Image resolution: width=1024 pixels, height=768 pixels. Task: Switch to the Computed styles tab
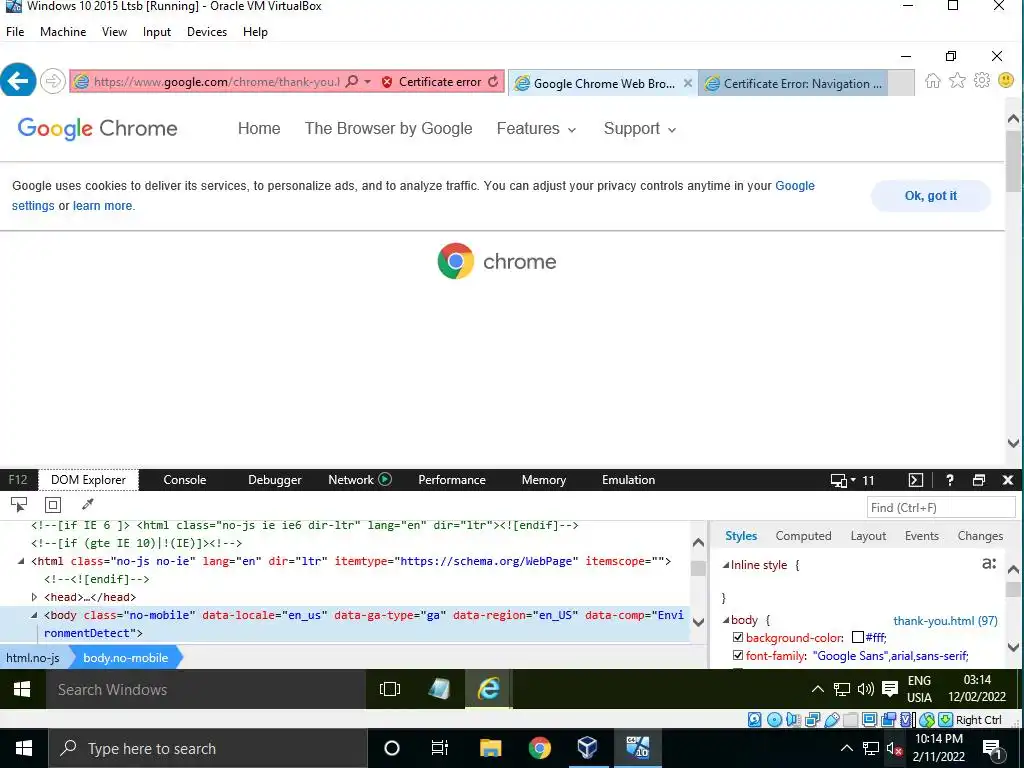click(x=803, y=536)
